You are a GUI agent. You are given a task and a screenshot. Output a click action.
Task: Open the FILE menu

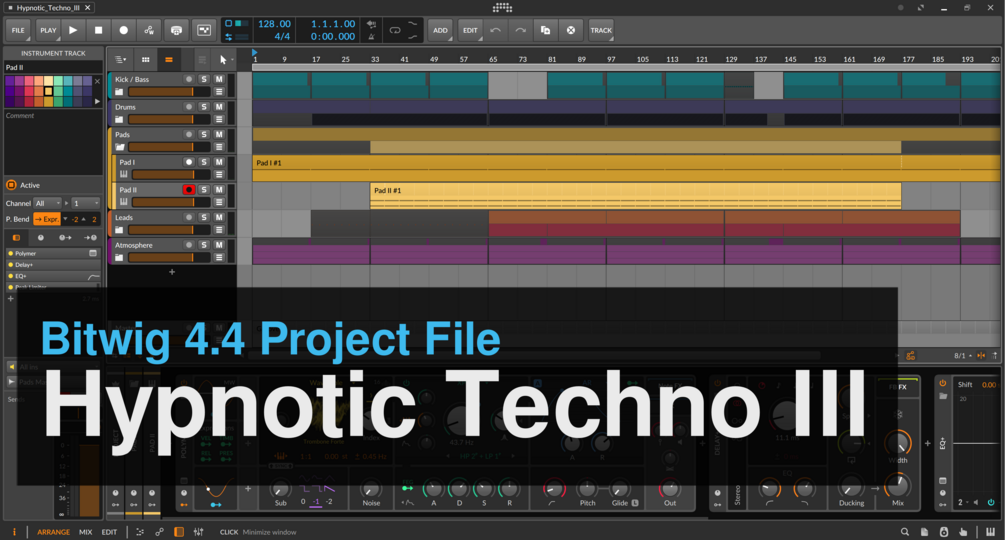tap(18, 30)
